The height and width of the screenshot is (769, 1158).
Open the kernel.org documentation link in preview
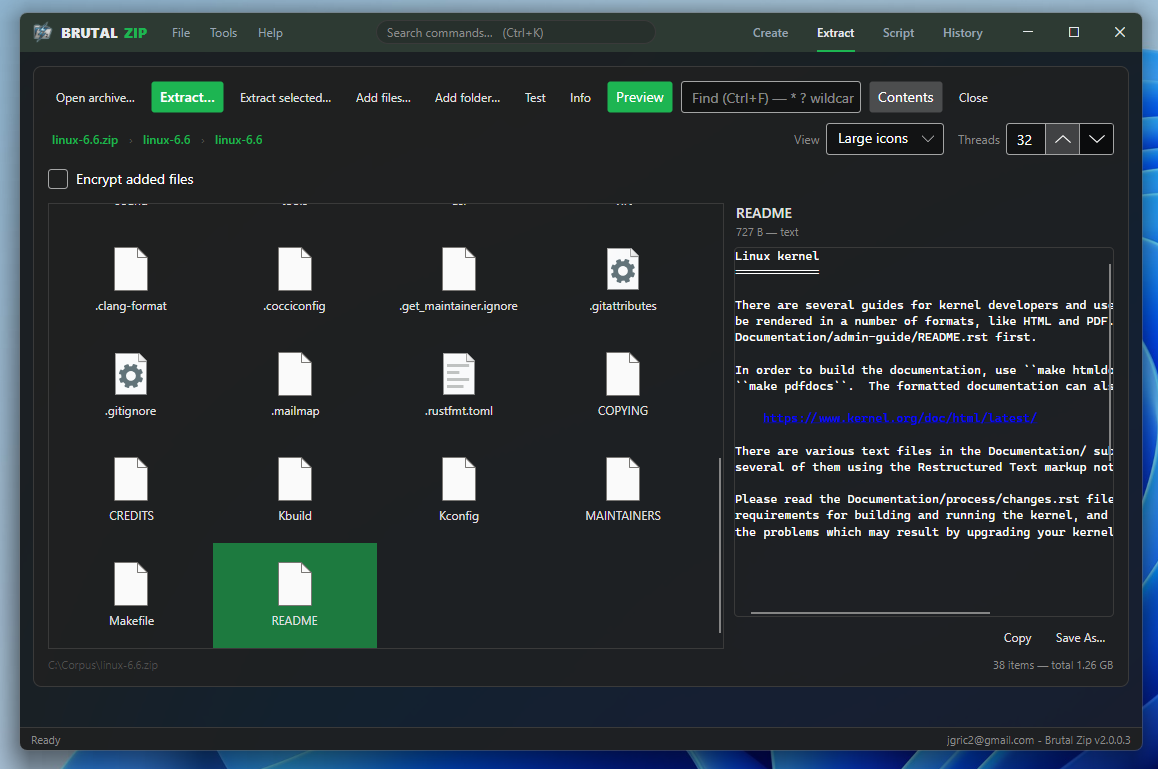pos(900,418)
